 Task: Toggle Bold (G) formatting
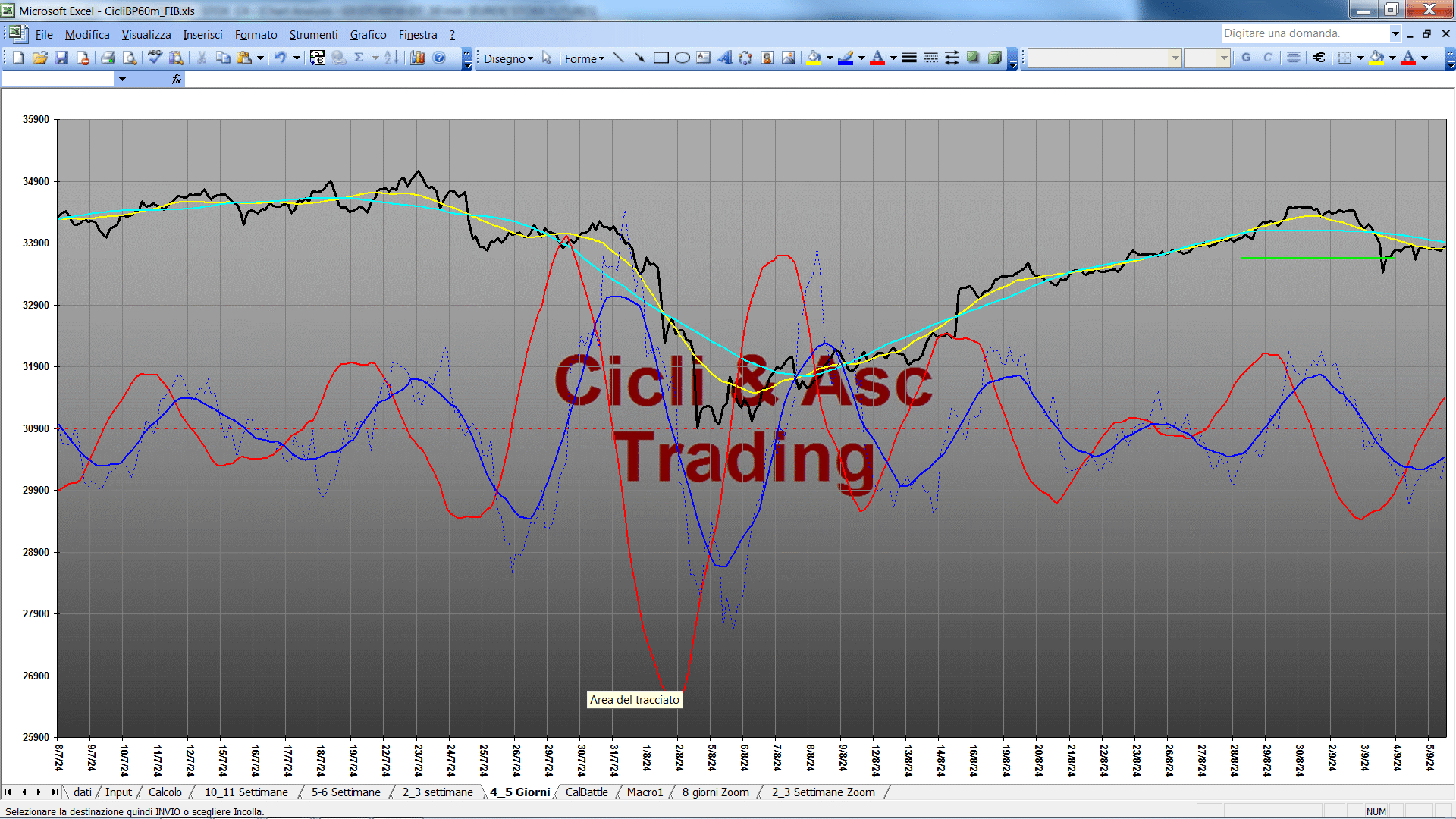tap(1246, 58)
